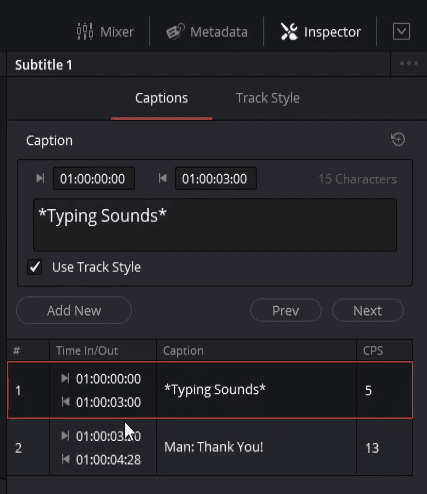This screenshot has height=494, width=427.
Task: Add a new caption with Add New
Action: [74, 310]
